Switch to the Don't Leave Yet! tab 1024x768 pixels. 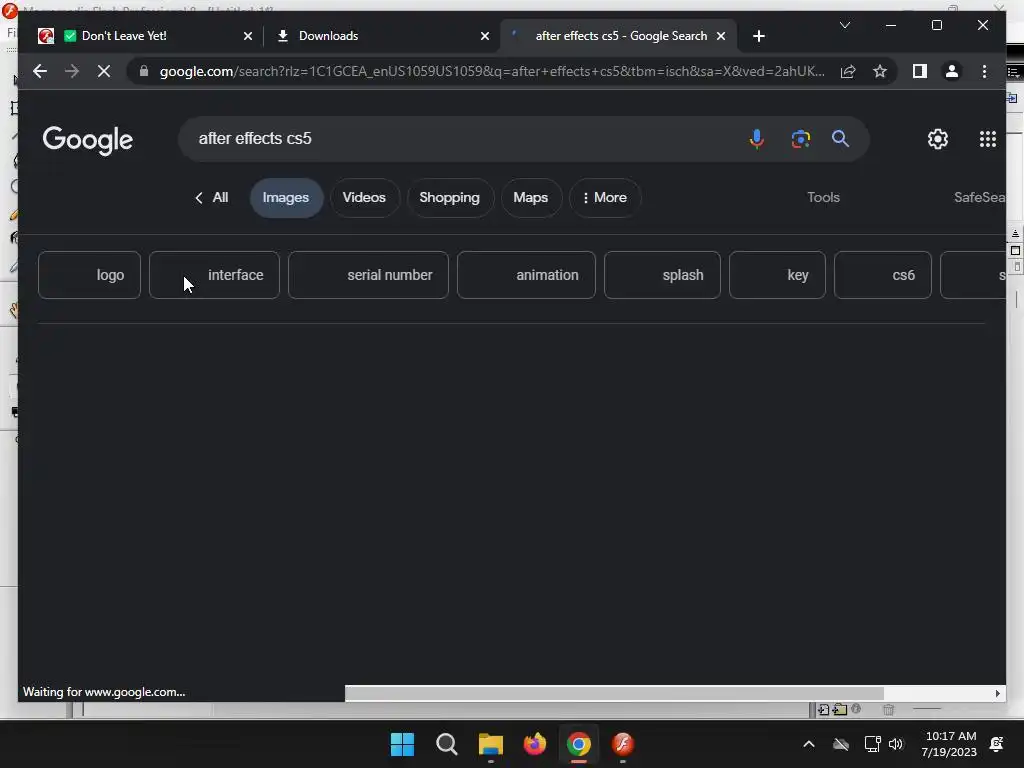143,36
